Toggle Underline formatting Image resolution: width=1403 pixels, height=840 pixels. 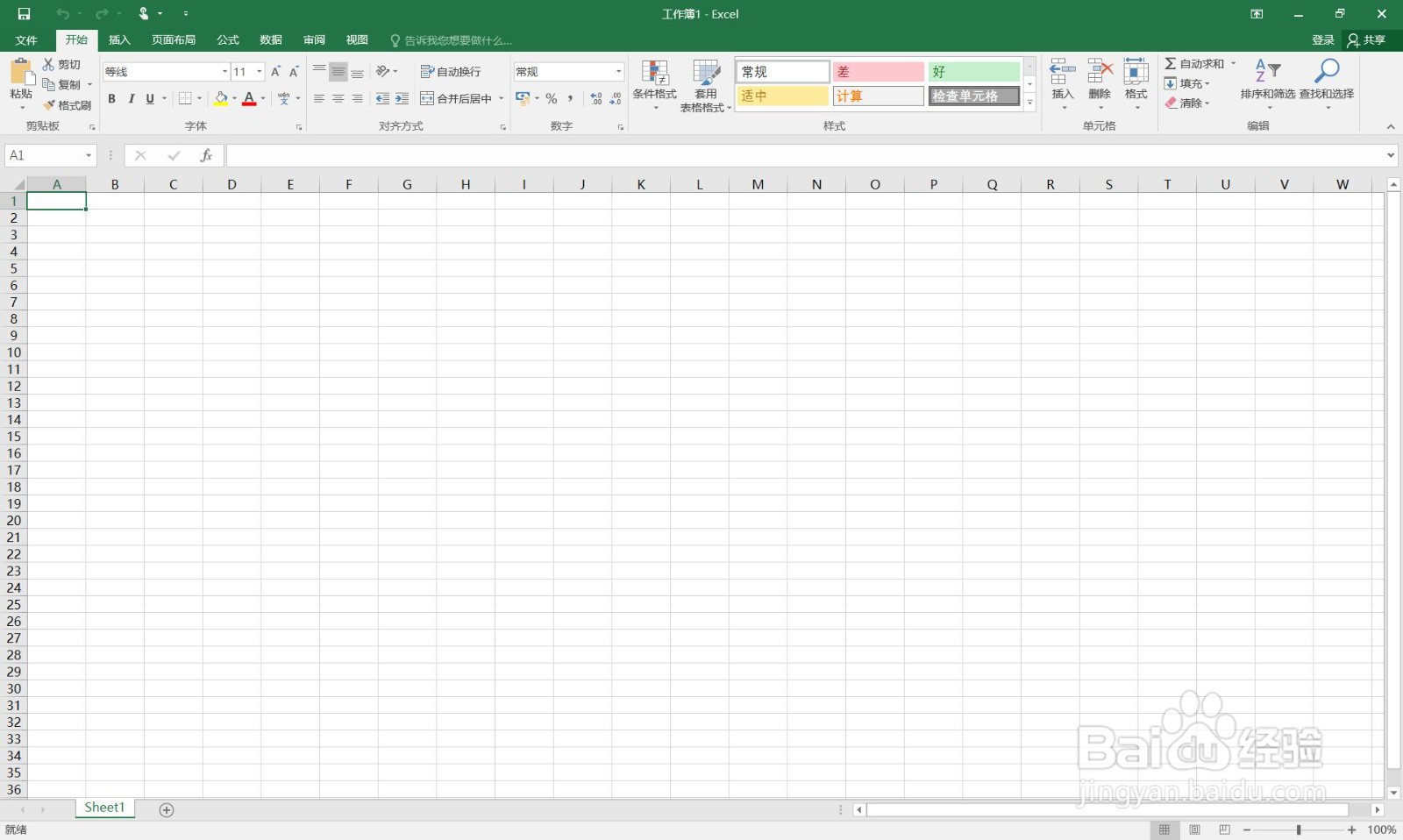150,99
